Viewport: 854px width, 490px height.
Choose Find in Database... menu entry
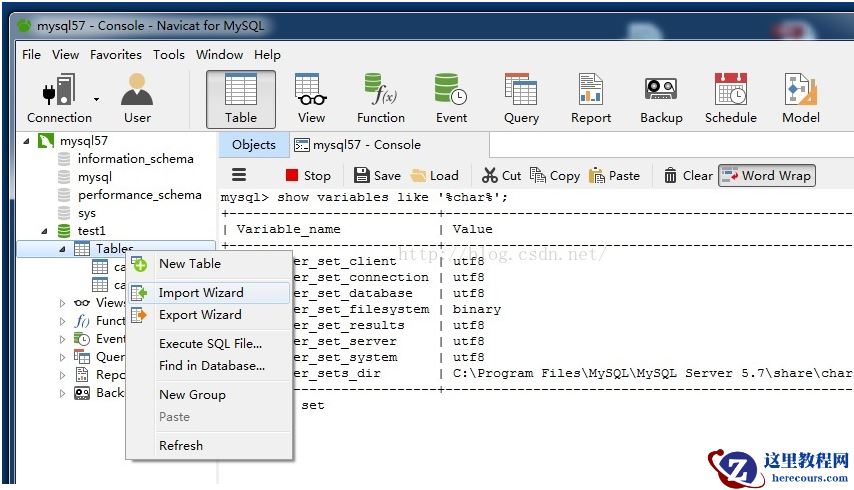click(209, 366)
